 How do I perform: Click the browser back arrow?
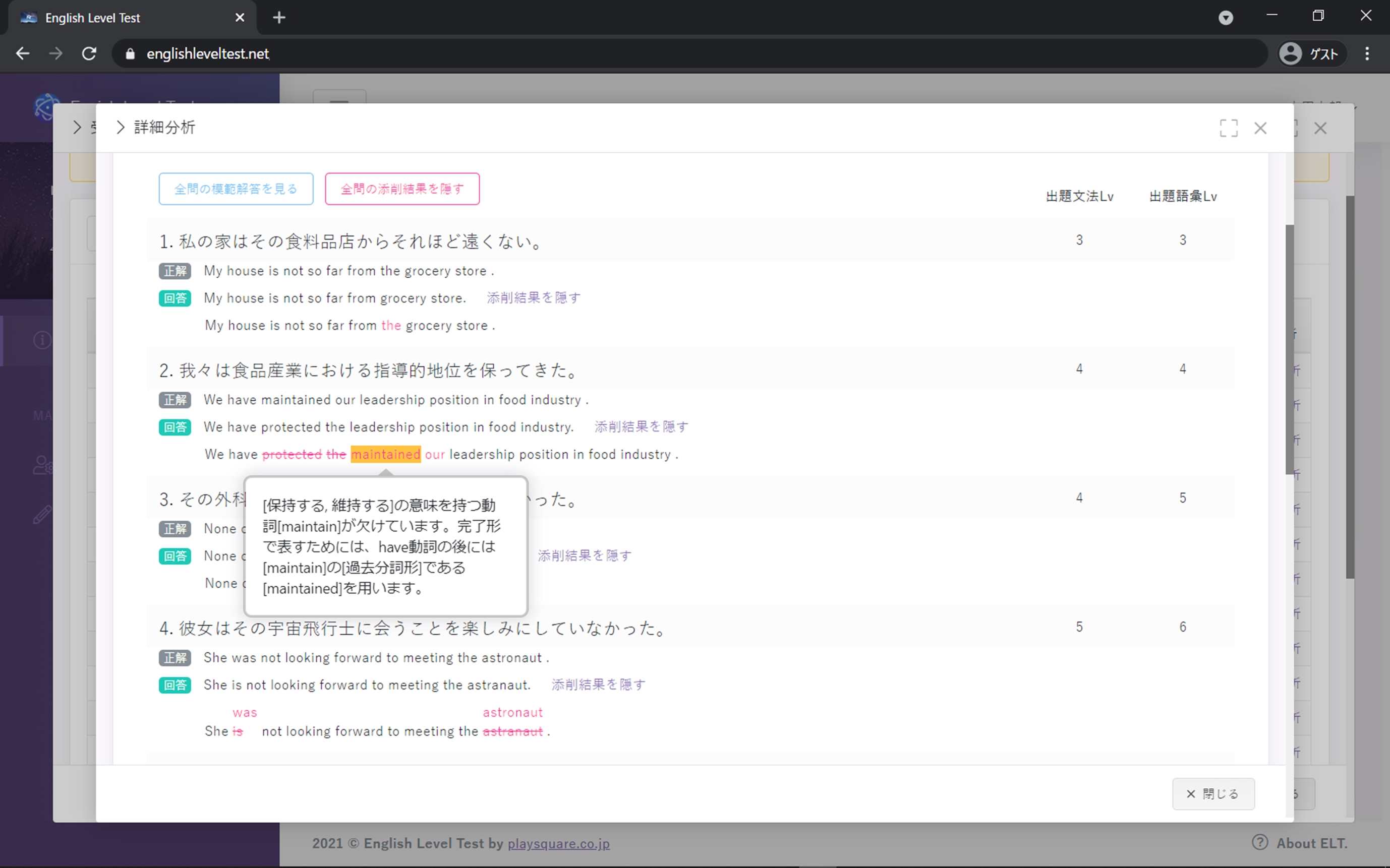[23, 53]
